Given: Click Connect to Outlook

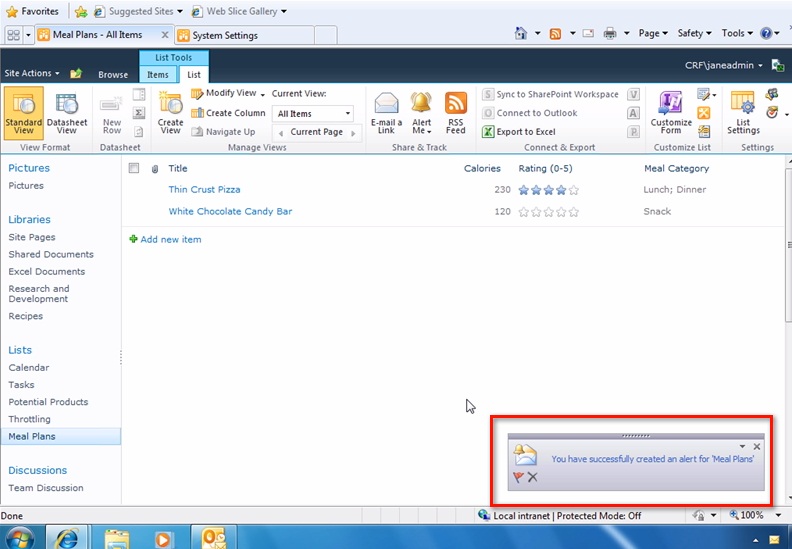Looking at the screenshot, I should click(x=529, y=113).
